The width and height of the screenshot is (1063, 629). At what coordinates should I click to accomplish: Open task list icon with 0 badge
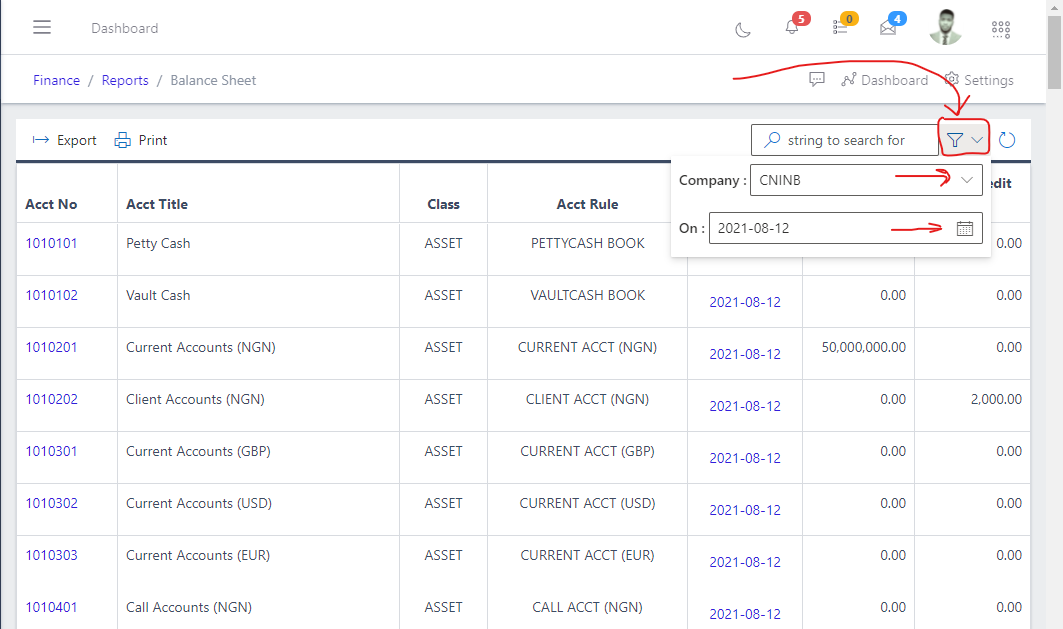coord(840,27)
